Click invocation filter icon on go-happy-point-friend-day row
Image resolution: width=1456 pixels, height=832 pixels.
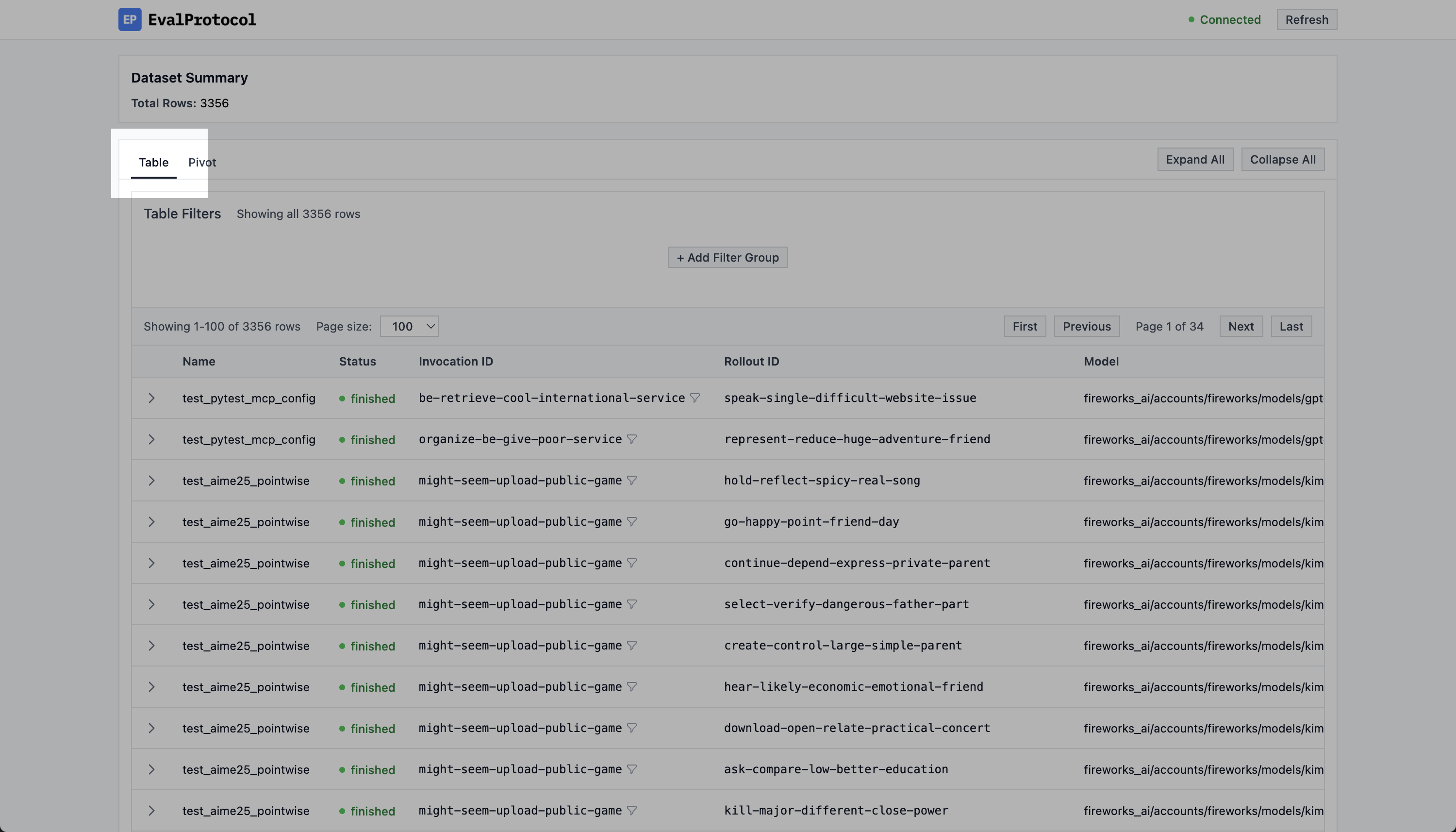click(632, 522)
